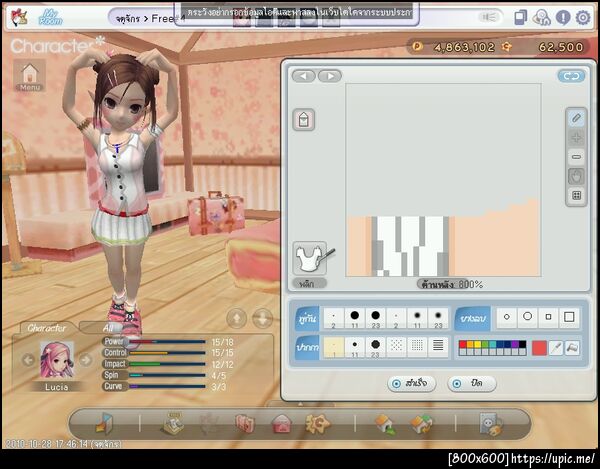Select the pencil drawing tool
Image resolution: width=600 pixels, height=469 pixels.
[576, 118]
